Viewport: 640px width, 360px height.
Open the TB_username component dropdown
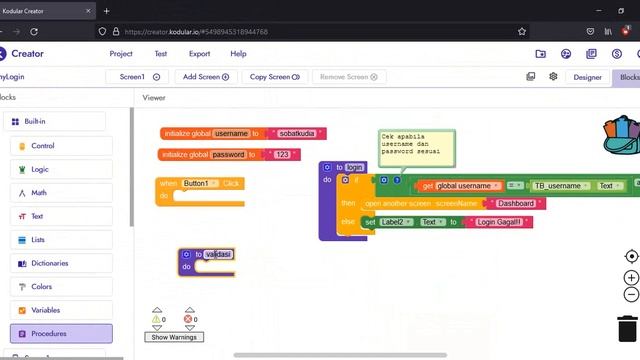tap(561, 186)
